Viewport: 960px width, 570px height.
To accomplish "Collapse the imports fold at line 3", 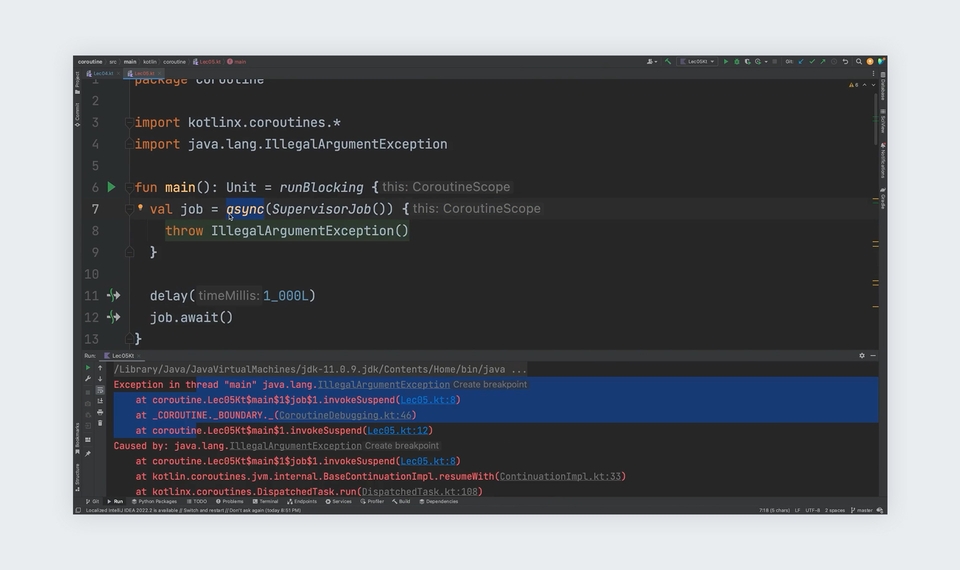I will [129, 122].
